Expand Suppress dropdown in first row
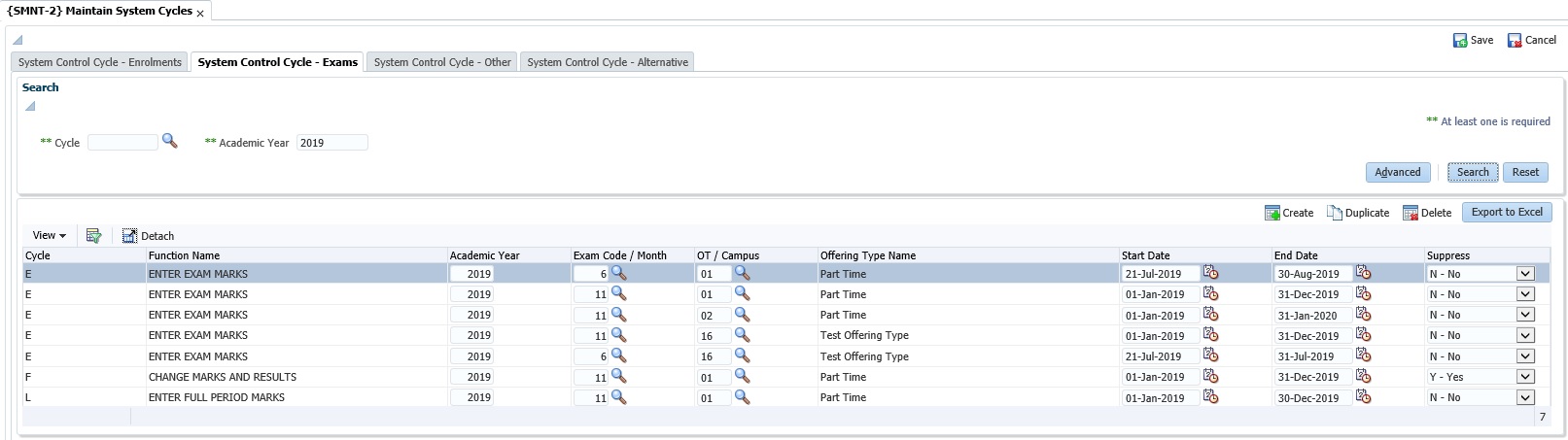Screen dimensions: 1568x440 [1525, 274]
